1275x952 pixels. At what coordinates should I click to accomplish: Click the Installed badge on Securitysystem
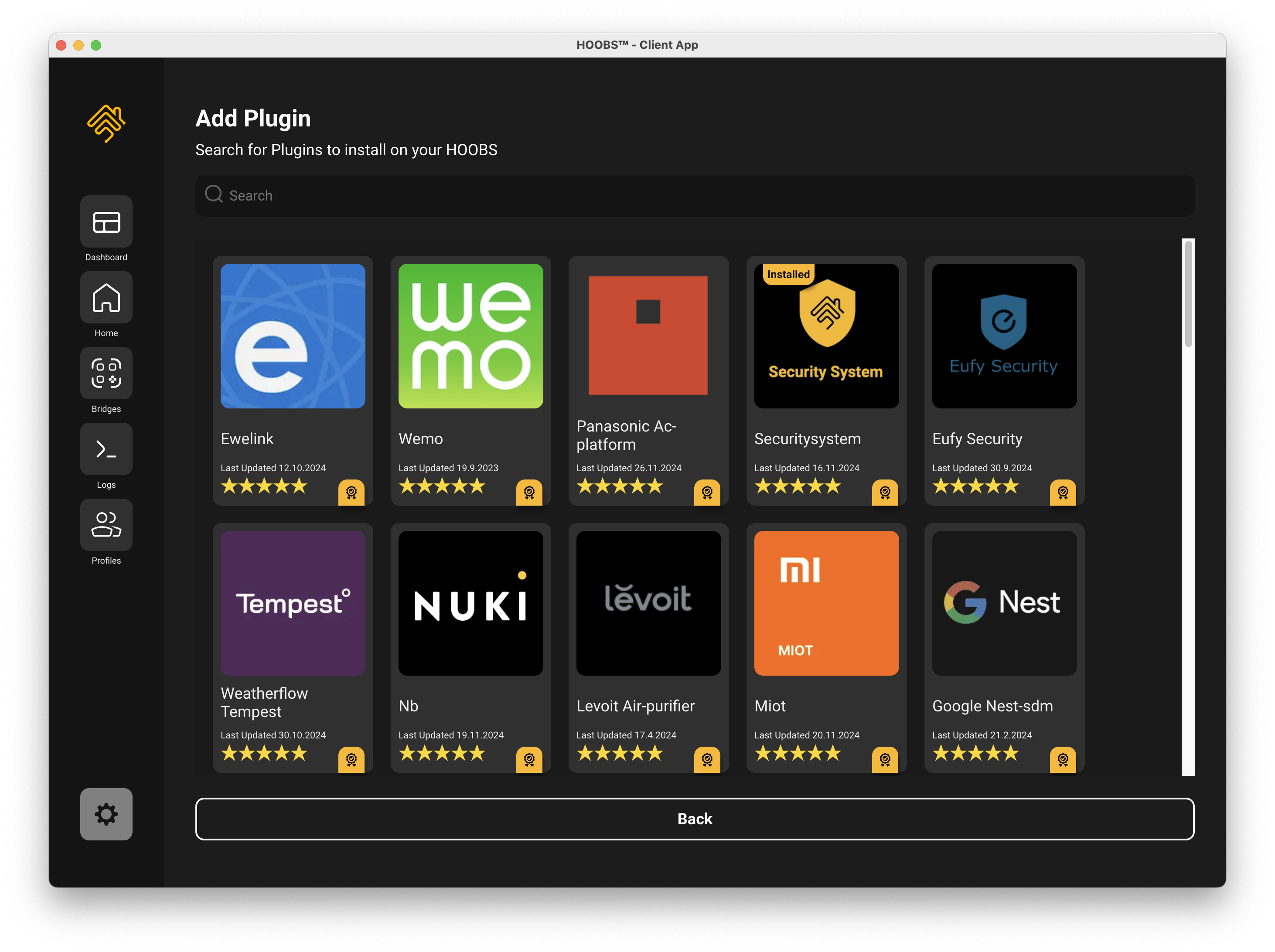[788, 274]
